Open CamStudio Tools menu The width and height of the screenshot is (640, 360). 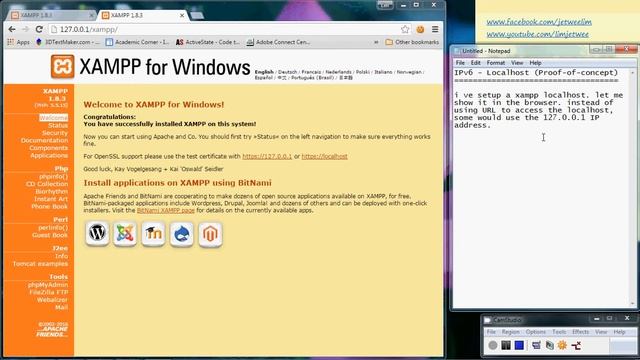click(559, 332)
